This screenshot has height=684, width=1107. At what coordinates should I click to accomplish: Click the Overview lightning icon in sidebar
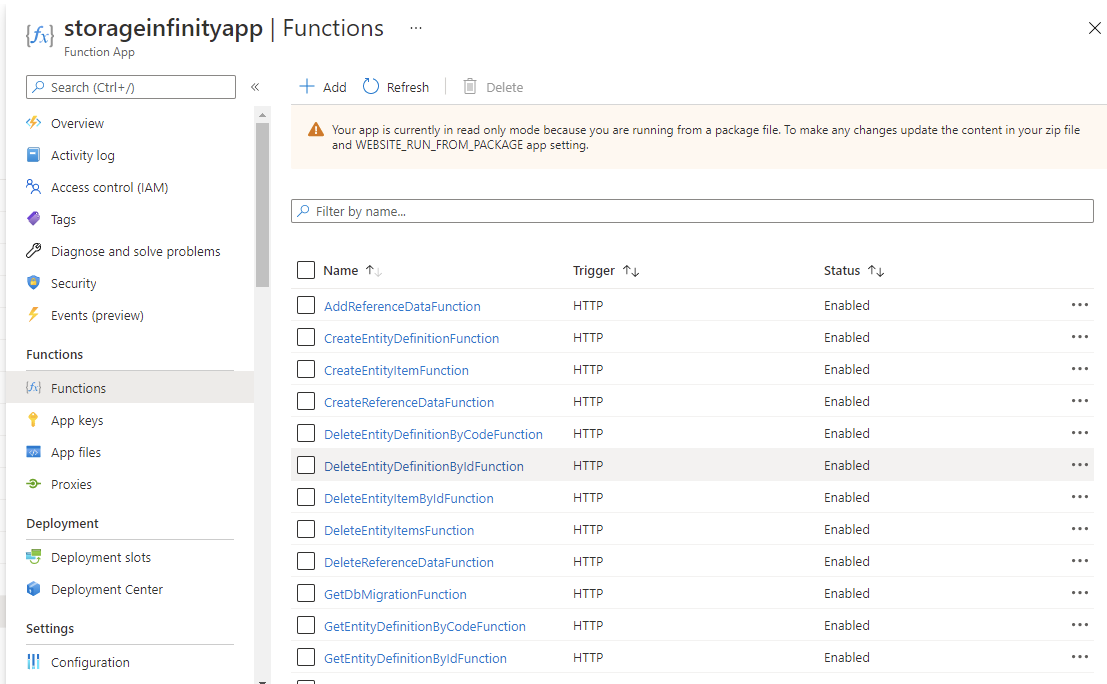pos(34,123)
